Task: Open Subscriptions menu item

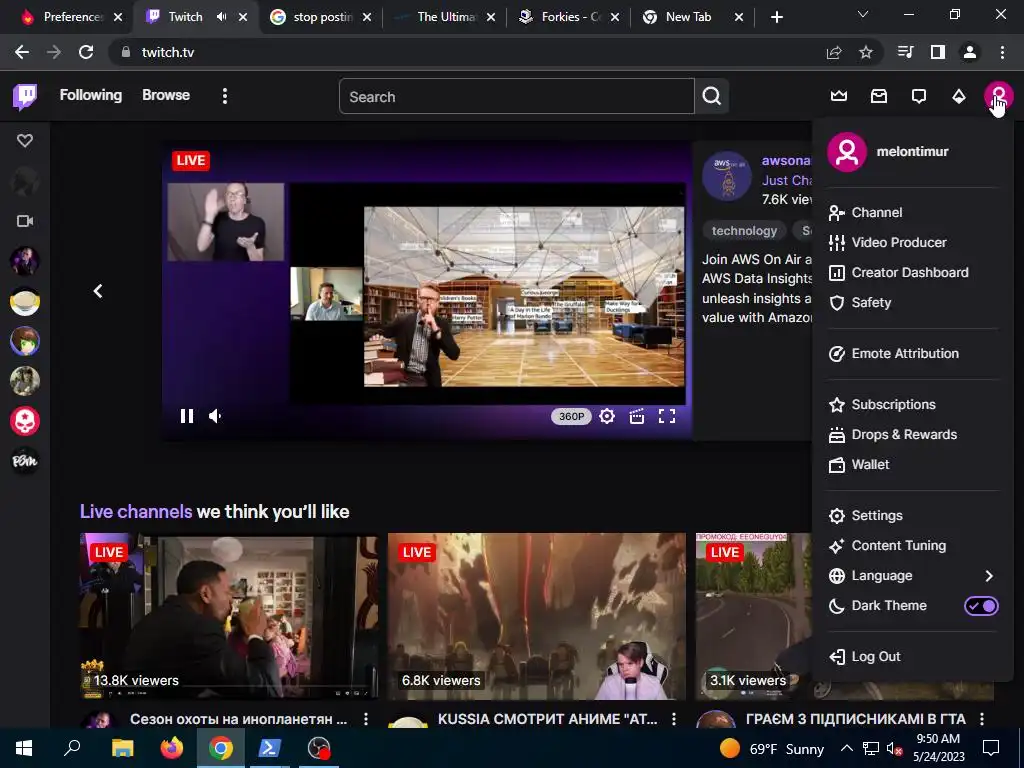Action: pos(913,404)
